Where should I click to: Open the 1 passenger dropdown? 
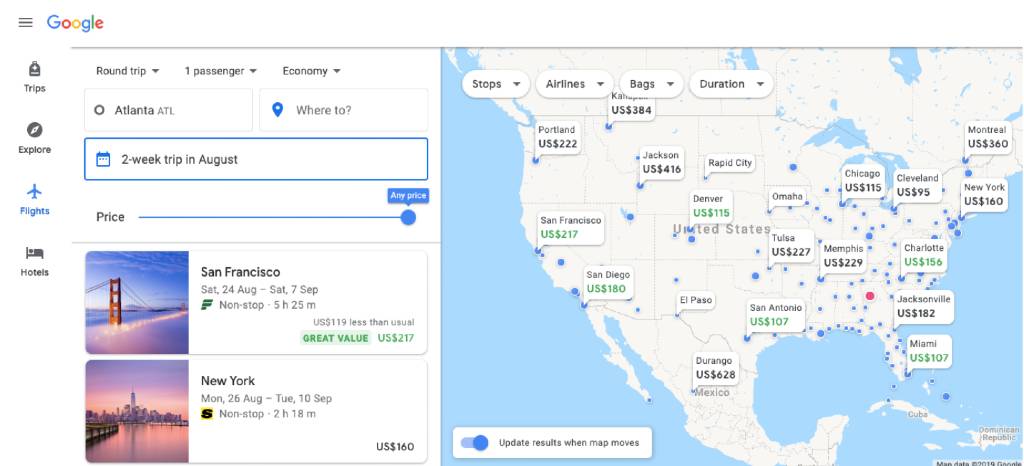(221, 71)
